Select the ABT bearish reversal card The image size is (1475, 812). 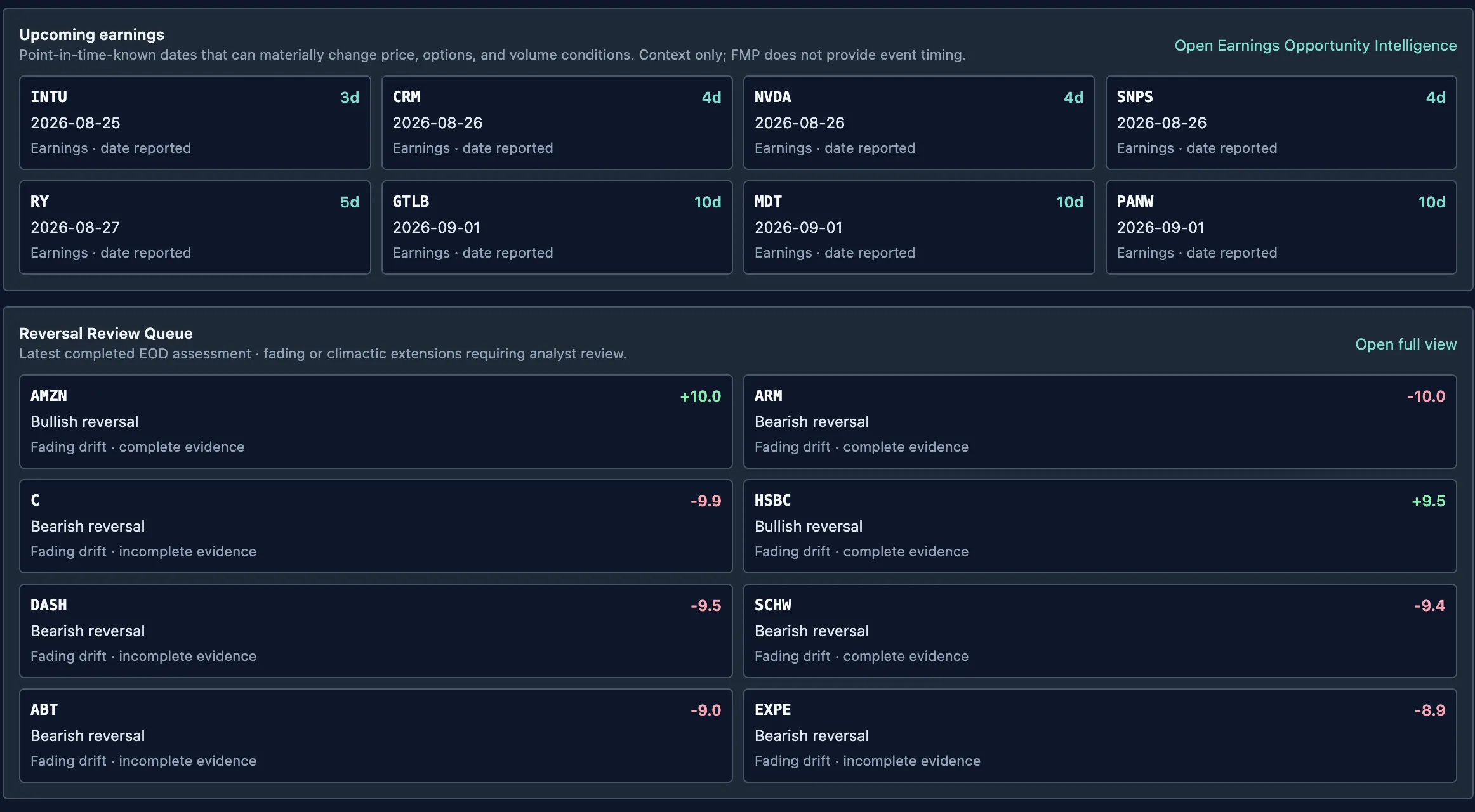click(376, 735)
